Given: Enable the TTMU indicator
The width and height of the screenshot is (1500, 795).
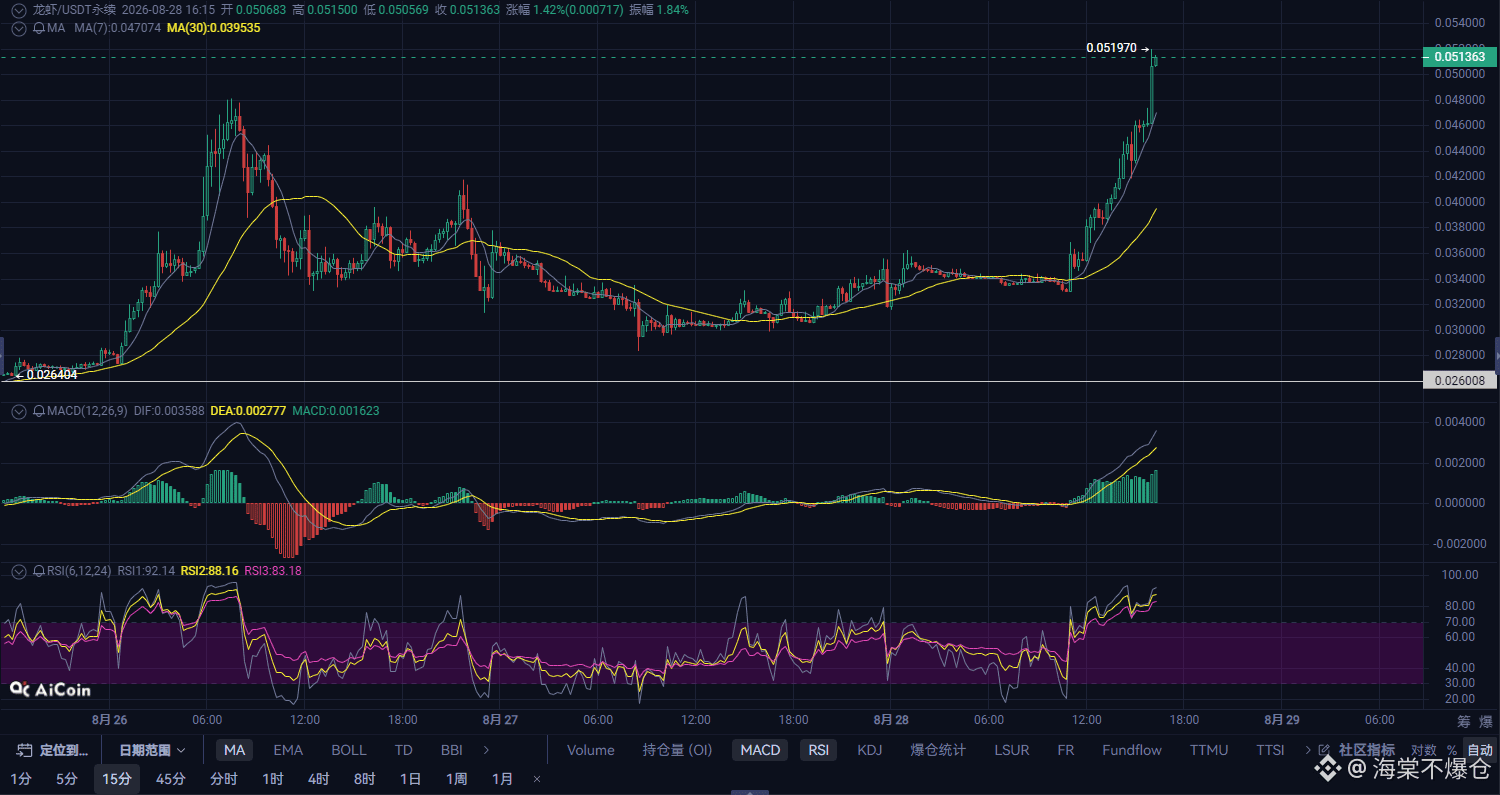Looking at the screenshot, I should pos(1209,750).
